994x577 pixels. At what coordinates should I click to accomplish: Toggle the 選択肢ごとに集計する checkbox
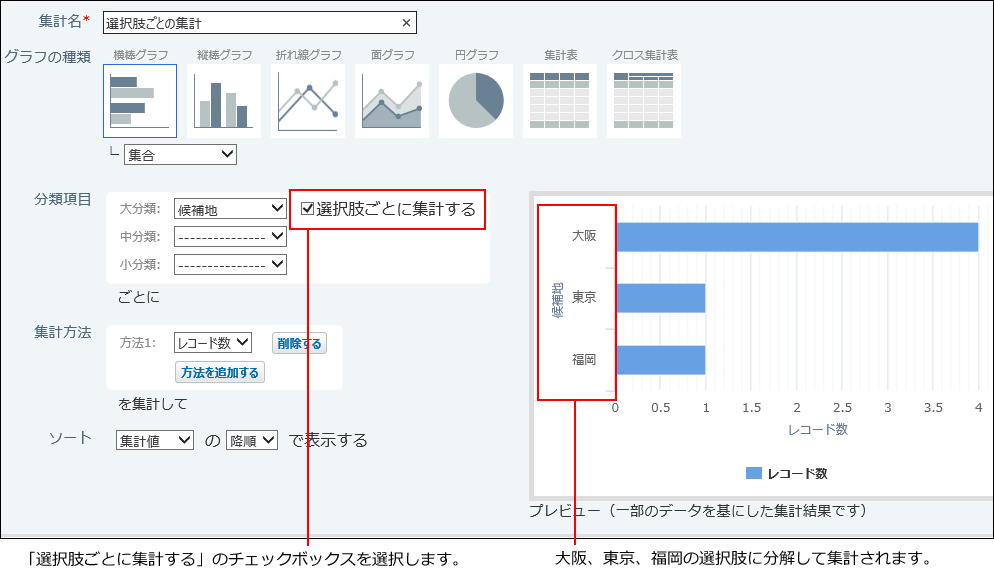[307, 209]
